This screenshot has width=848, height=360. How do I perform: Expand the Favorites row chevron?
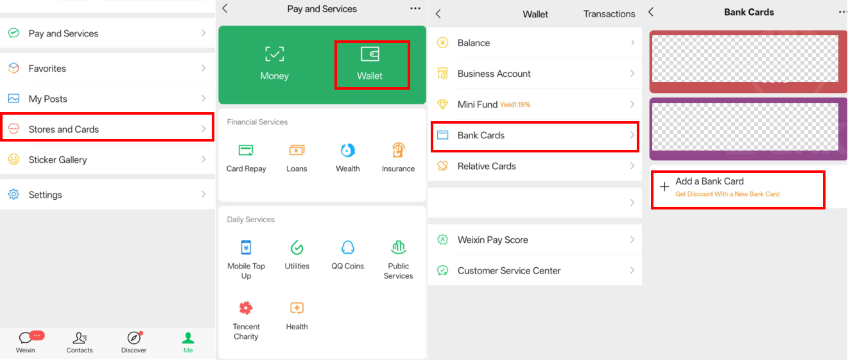point(203,69)
